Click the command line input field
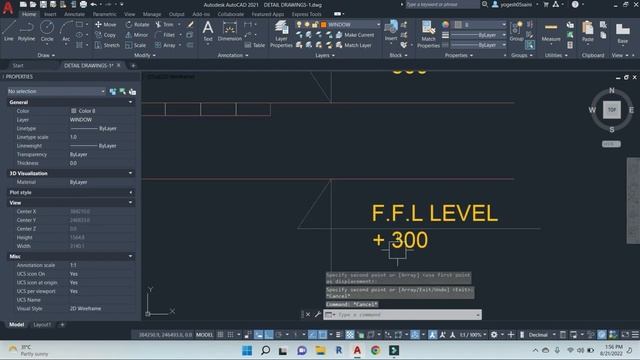 click(x=406, y=315)
